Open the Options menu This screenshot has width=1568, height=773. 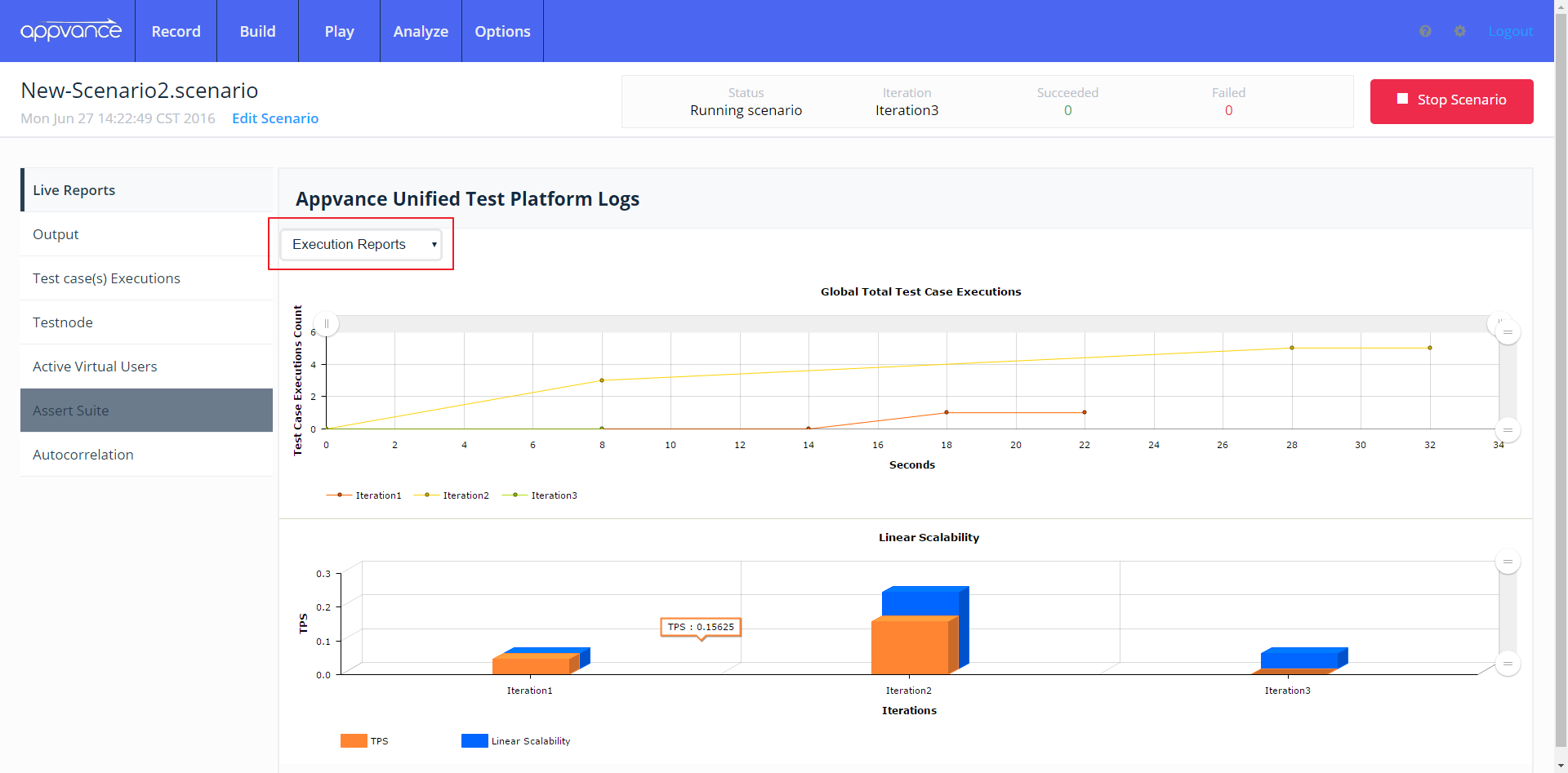[x=502, y=31]
